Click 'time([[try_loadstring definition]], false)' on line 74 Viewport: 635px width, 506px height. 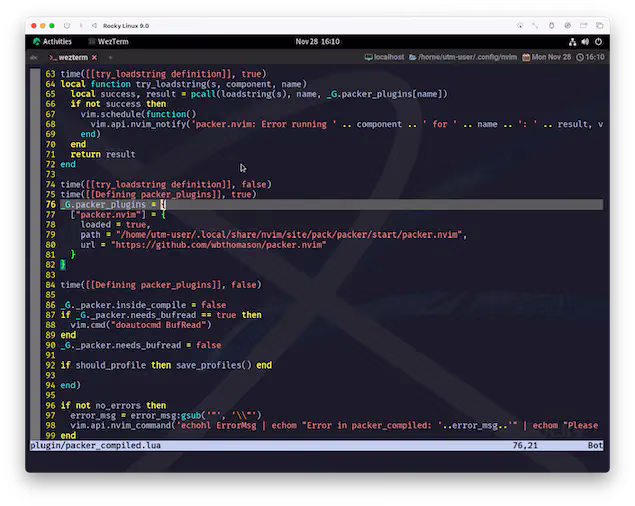pyautogui.click(x=166, y=184)
